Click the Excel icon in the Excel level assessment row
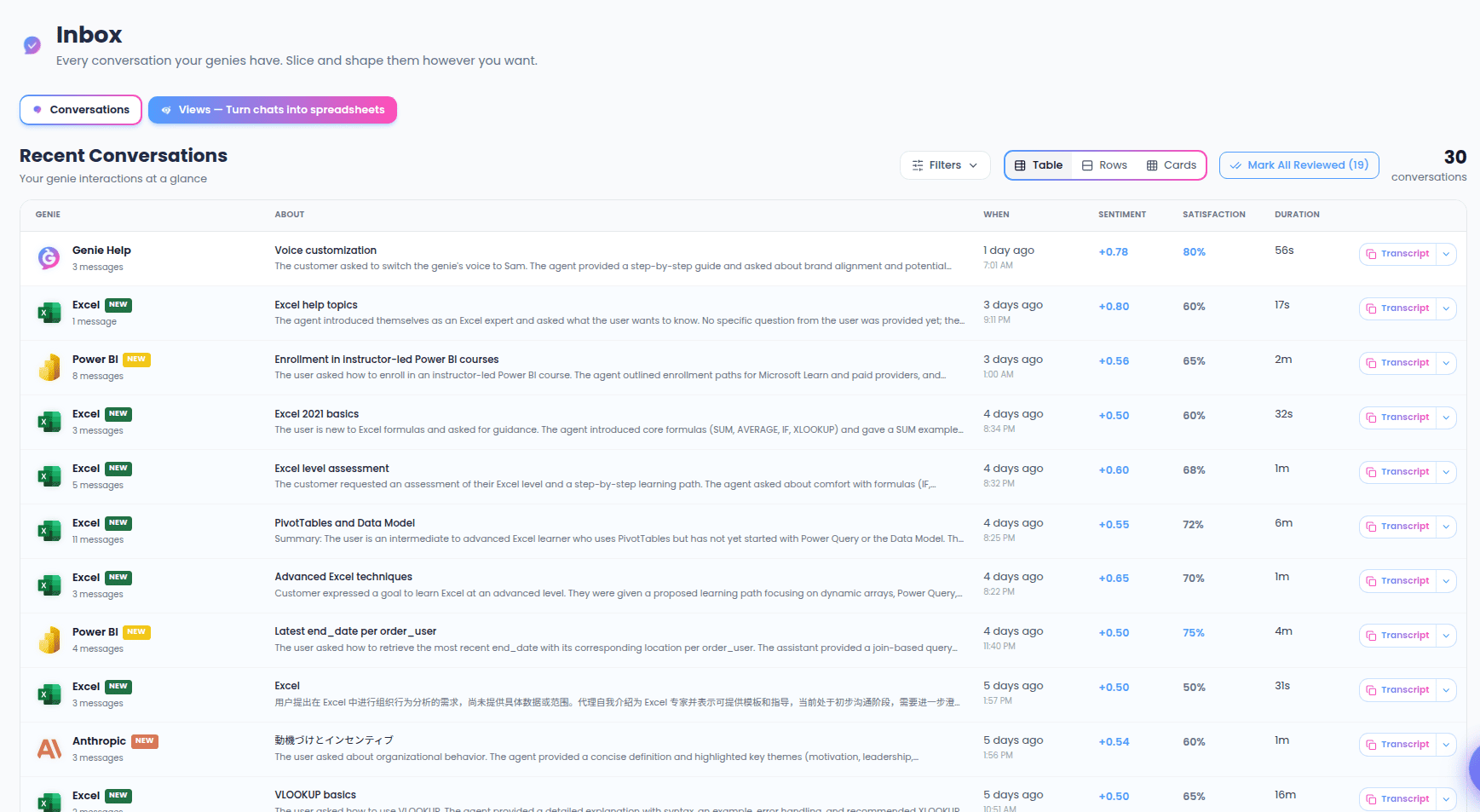This screenshot has width=1480, height=812. (x=49, y=476)
